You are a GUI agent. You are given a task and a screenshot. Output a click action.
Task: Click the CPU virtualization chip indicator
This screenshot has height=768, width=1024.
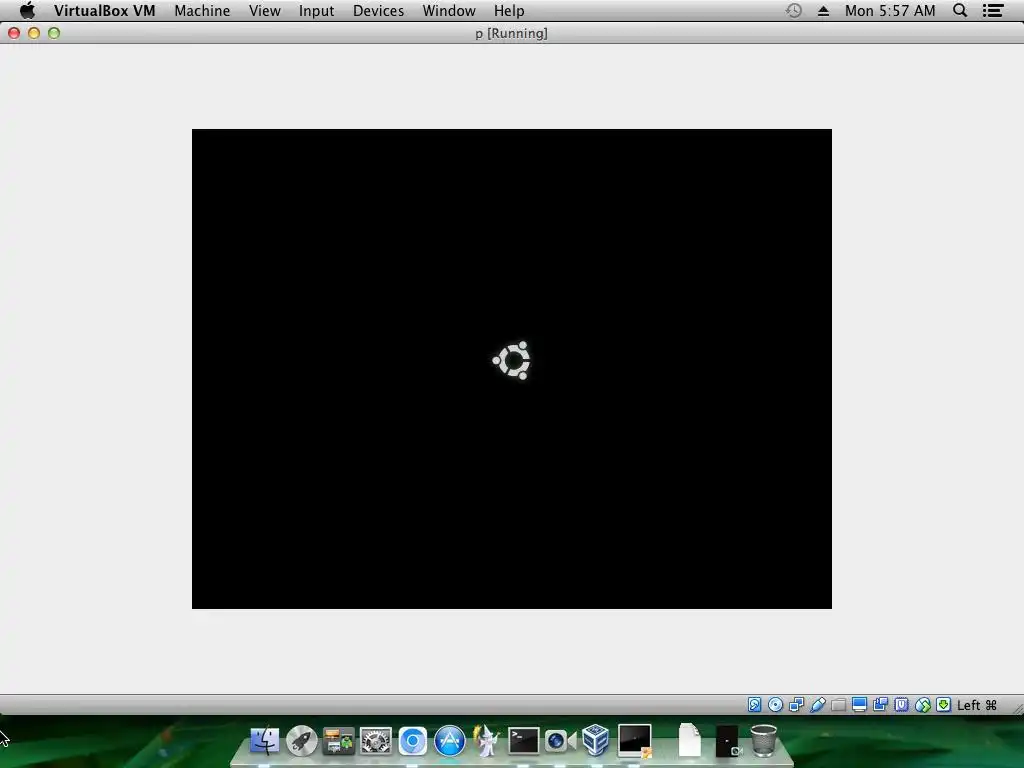901,705
